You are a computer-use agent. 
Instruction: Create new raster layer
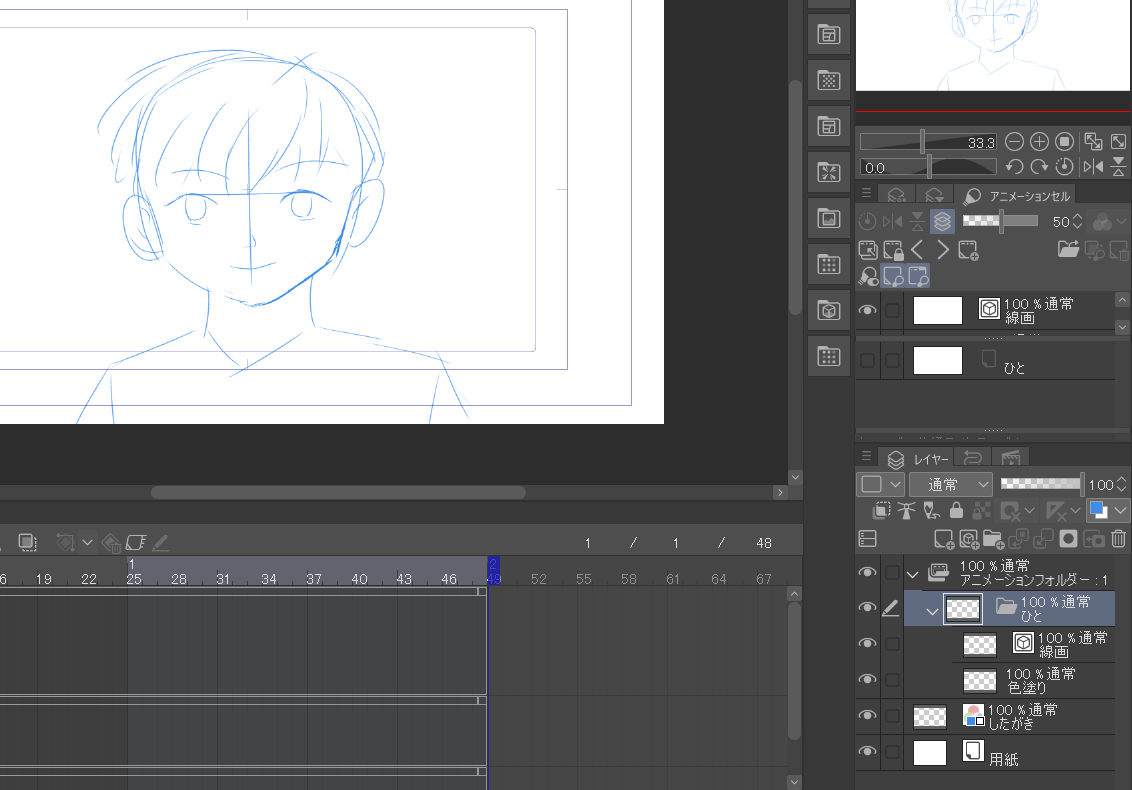click(943, 539)
